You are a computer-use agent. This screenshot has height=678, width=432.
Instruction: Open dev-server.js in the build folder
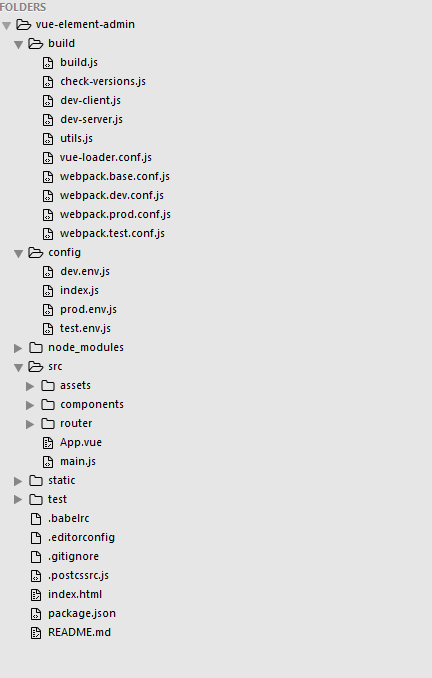point(91,119)
